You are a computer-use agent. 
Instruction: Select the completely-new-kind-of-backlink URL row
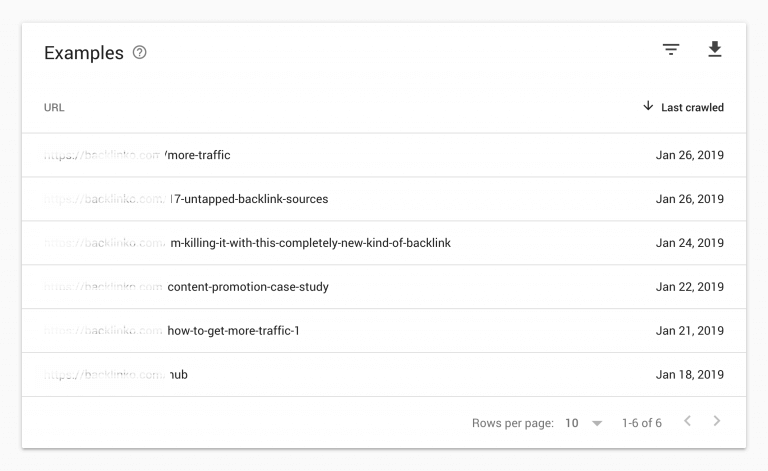coord(384,243)
